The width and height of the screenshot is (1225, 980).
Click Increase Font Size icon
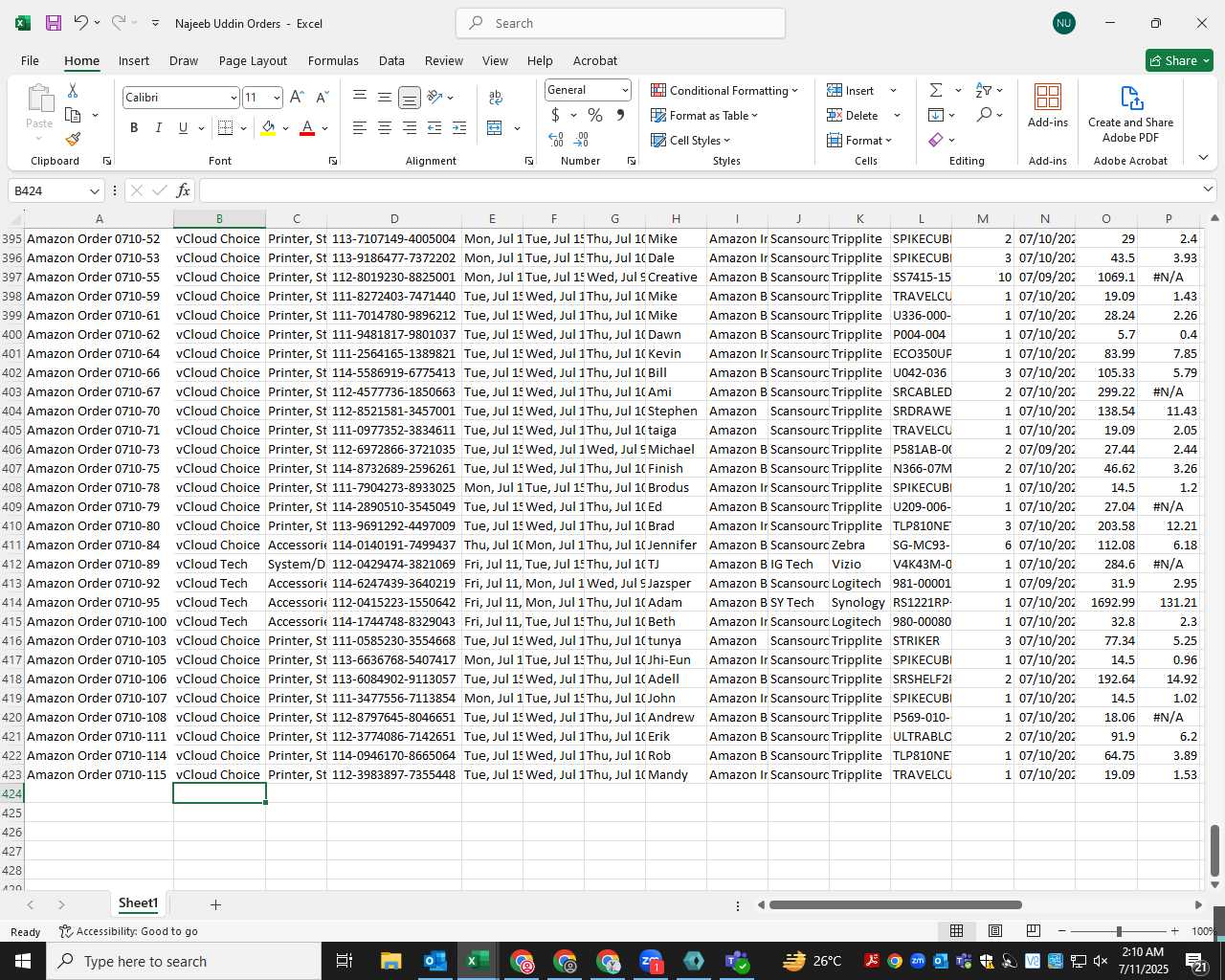(x=297, y=97)
